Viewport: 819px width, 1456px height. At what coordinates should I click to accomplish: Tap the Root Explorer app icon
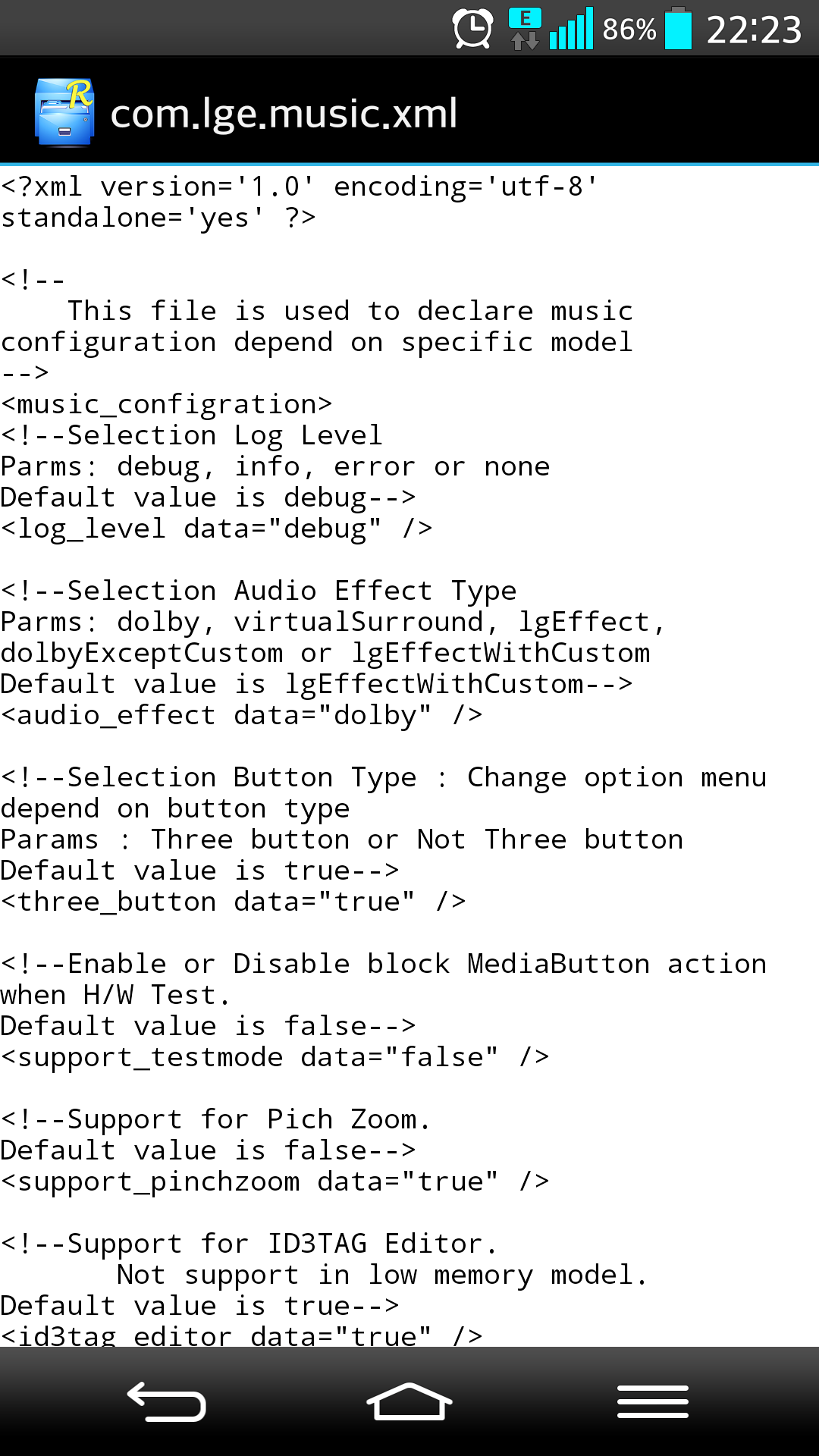coord(64,112)
